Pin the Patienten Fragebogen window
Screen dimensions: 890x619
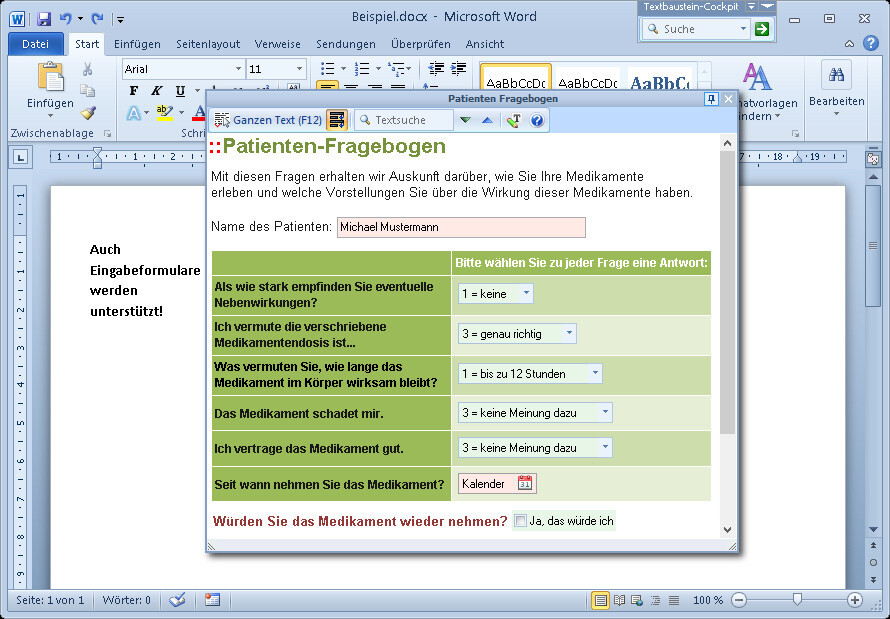(x=711, y=98)
